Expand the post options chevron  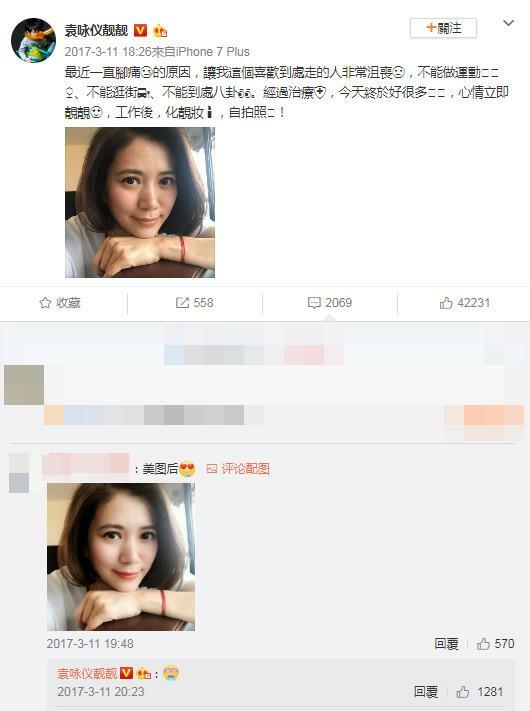tap(508, 23)
